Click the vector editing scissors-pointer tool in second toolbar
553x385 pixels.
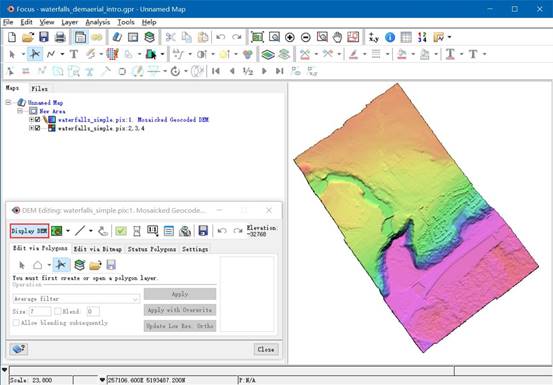[35, 54]
